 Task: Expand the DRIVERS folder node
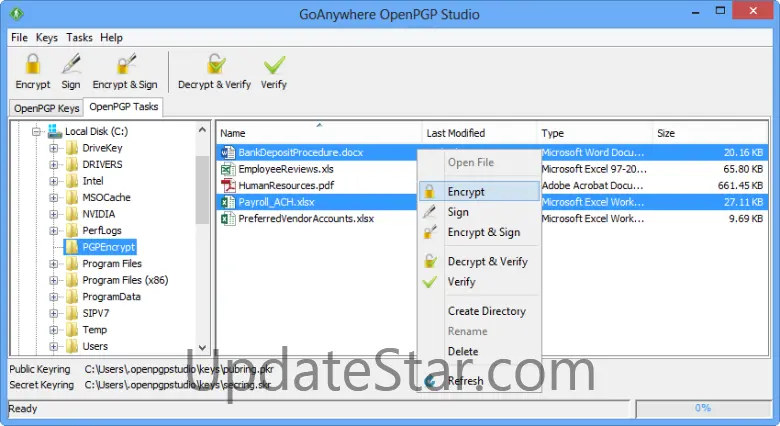[x=54, y=165]
